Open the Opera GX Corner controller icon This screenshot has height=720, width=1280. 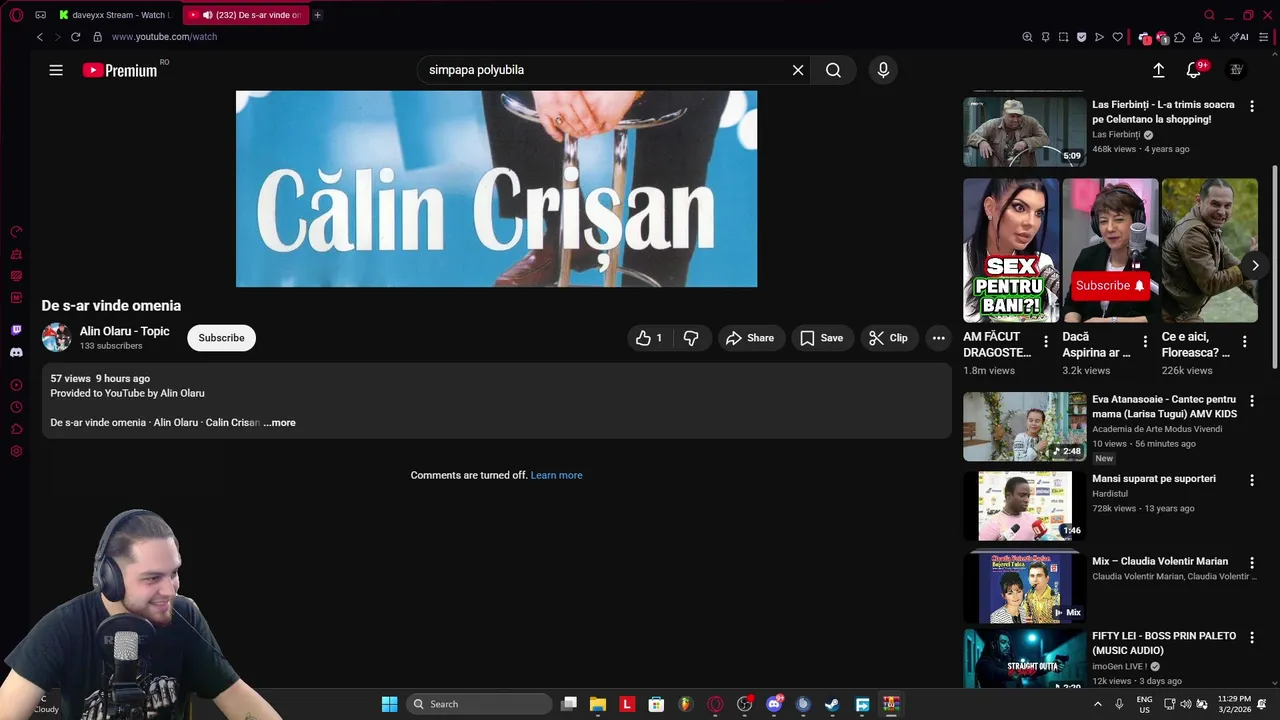pos(40,15)
